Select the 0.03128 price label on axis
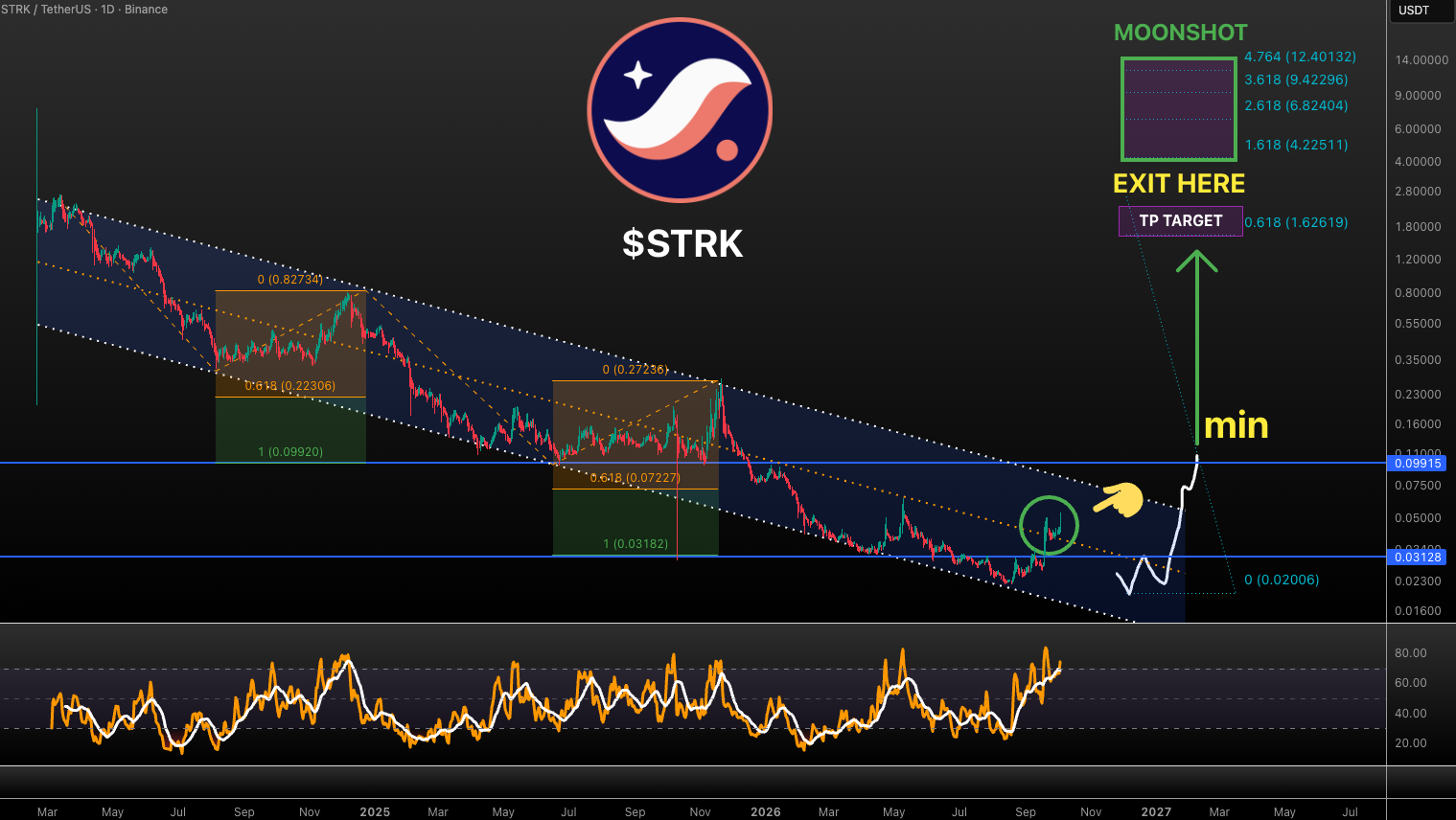Screen dimensions: 1456x820 (x=1419, y=558)
